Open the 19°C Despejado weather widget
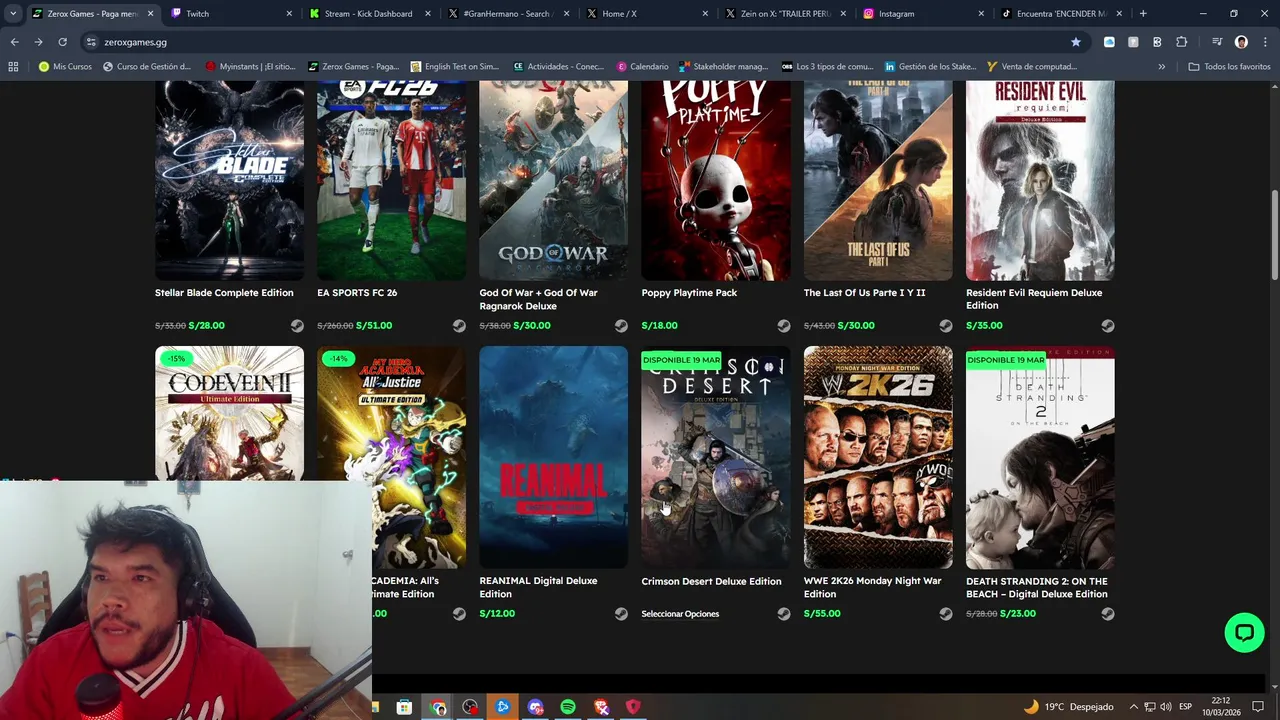The image size is (1280, 720). [1068, 707]
